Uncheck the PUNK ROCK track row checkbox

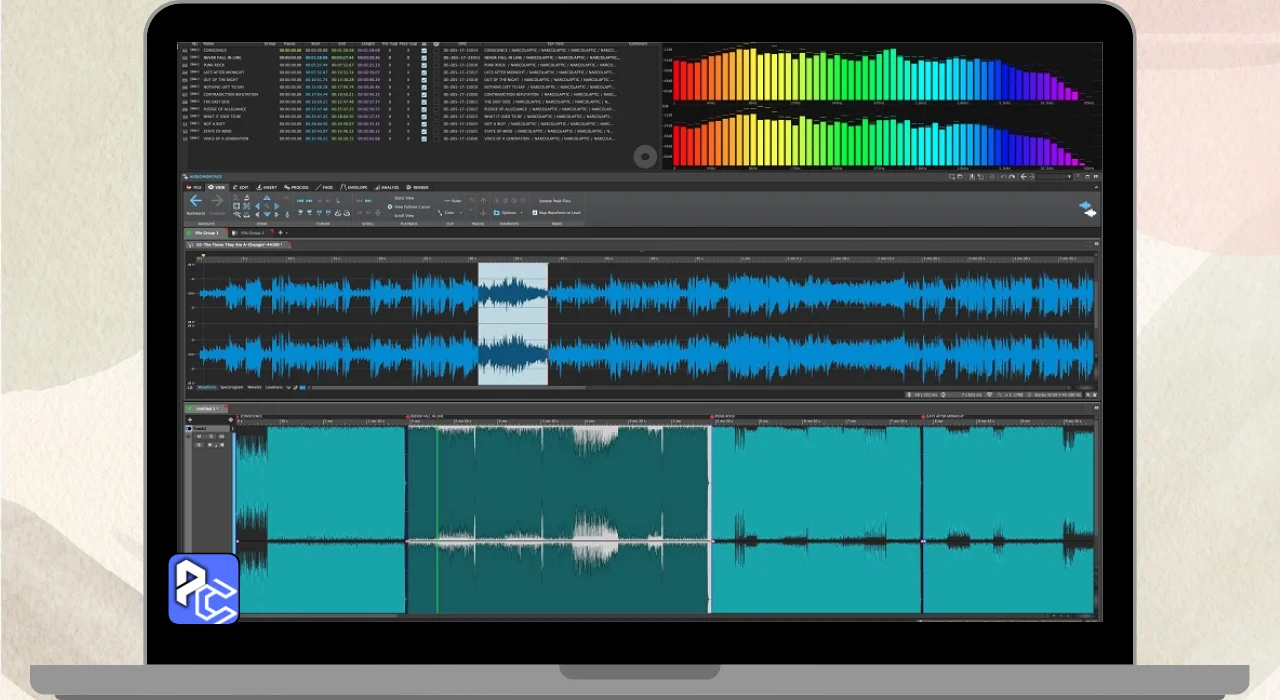click(x=424, y=65)
